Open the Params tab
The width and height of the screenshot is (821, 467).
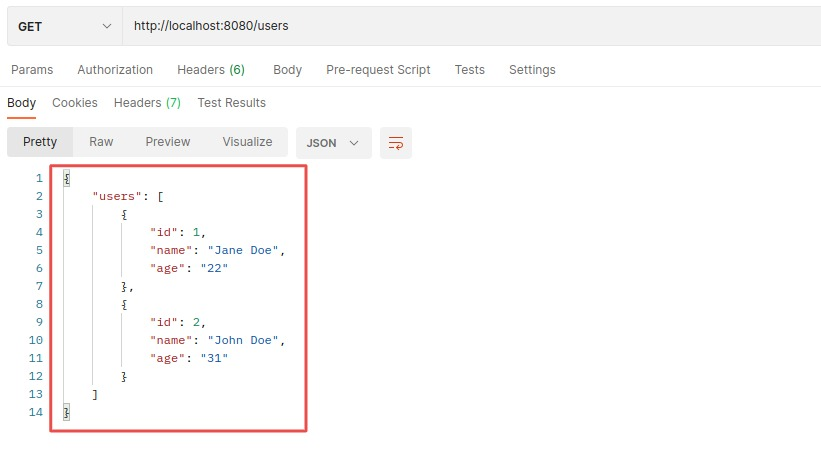[32, 70]
